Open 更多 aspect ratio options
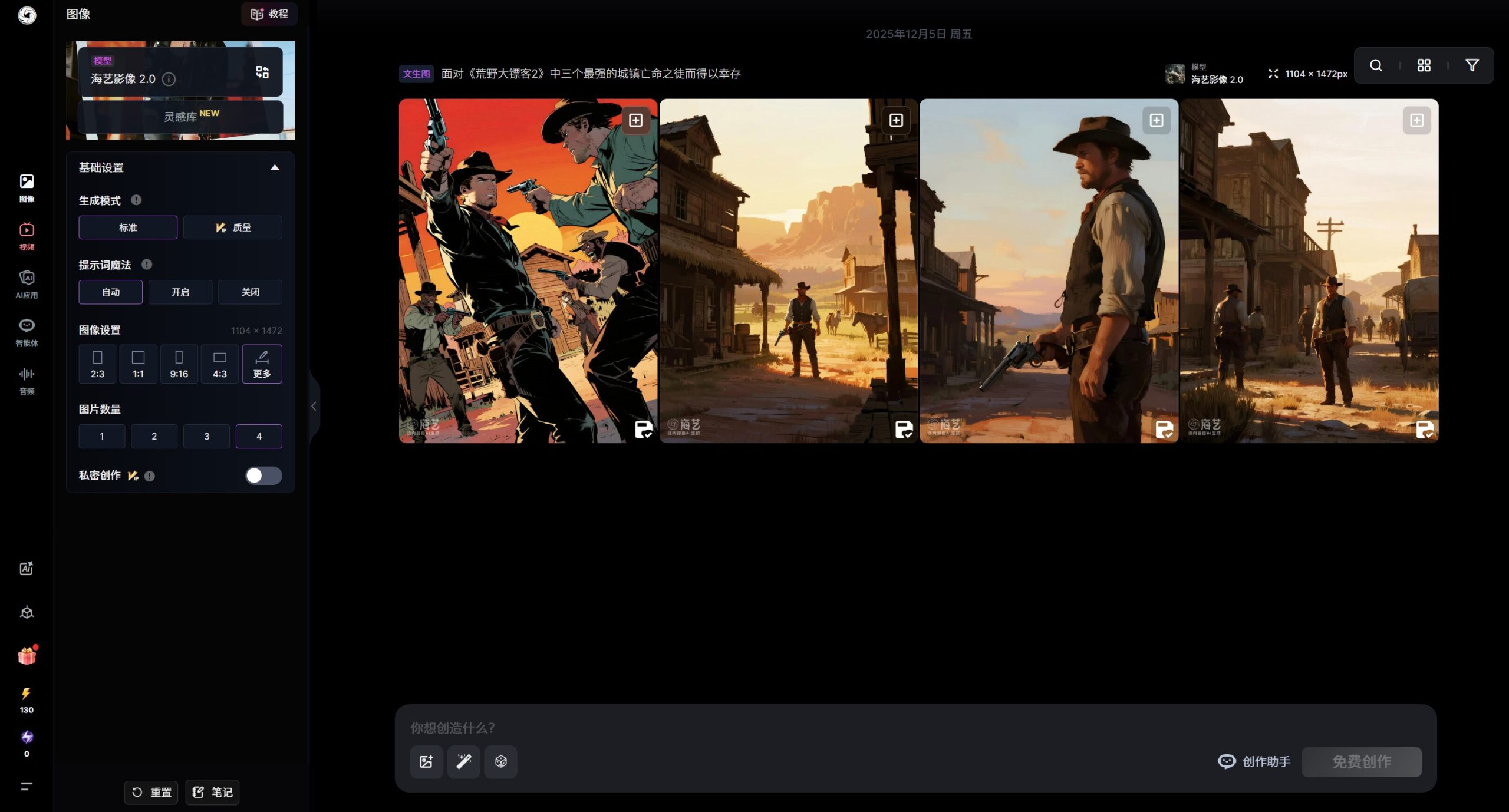1509x812 pixels. [262, 364]
